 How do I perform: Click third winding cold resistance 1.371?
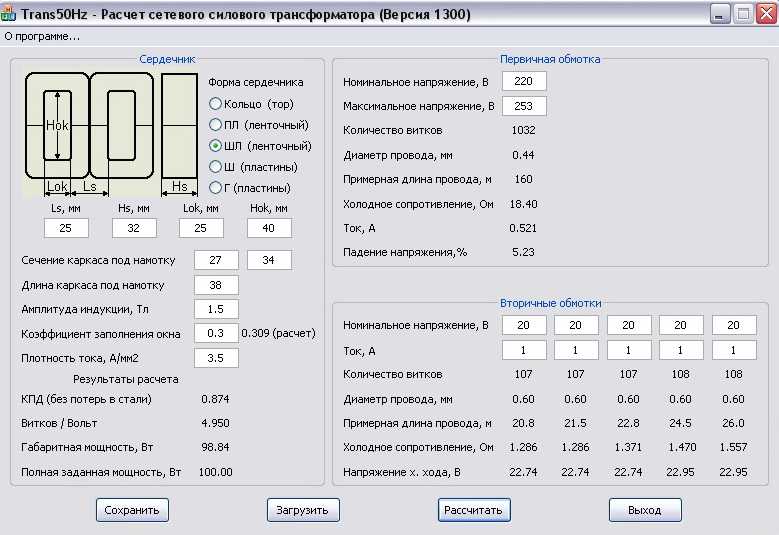tap(628, 447)
